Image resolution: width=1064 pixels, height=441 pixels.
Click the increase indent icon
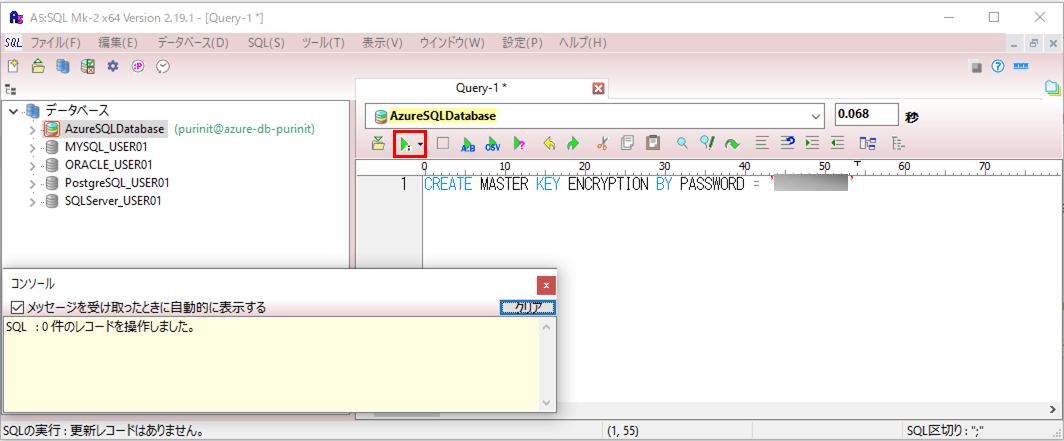tap(812, 143)
